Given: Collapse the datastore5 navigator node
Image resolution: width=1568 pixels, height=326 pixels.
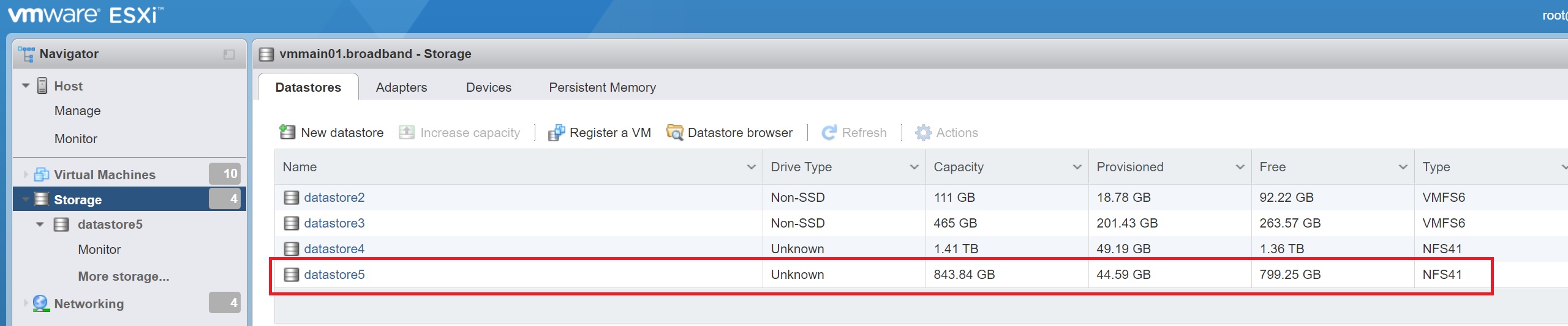Looking at the screenshot, I should click(40, 224).
